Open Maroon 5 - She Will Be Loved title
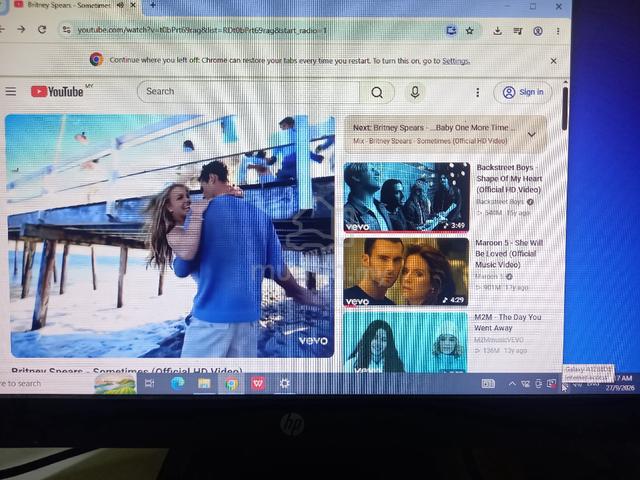The image size is (640, 480). (509, 254)
